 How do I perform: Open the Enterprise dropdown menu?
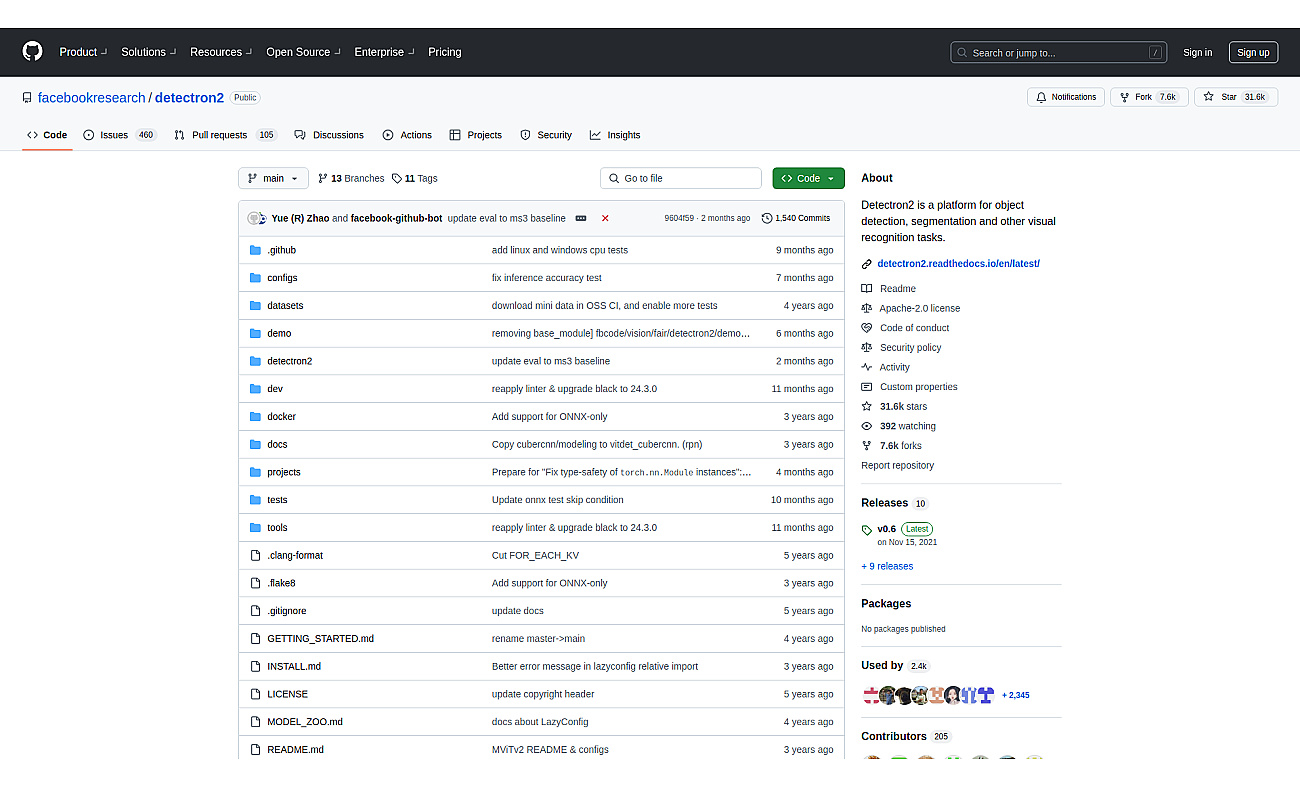(385, 52)
